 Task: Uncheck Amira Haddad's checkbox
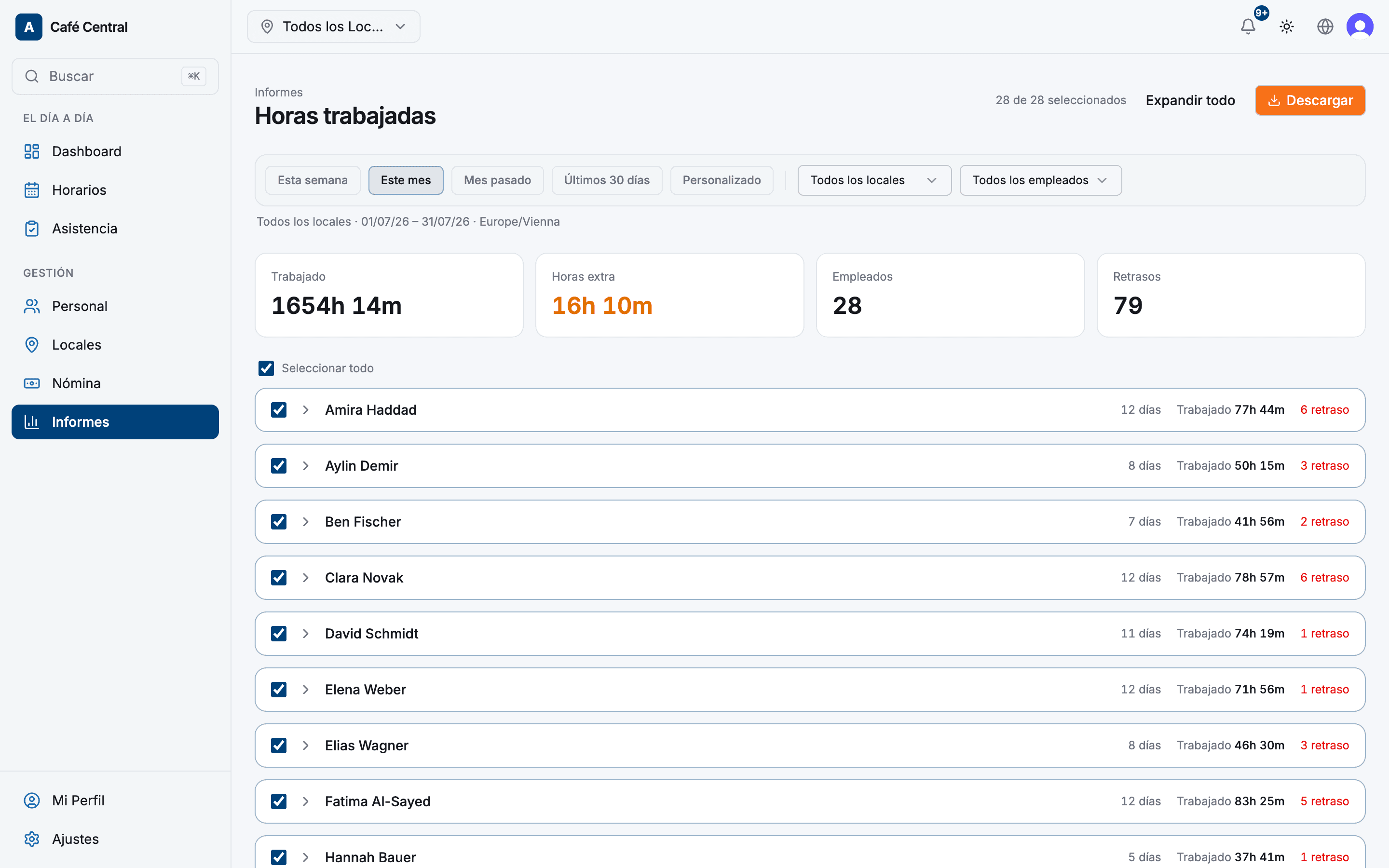click(x=279, y=410)
